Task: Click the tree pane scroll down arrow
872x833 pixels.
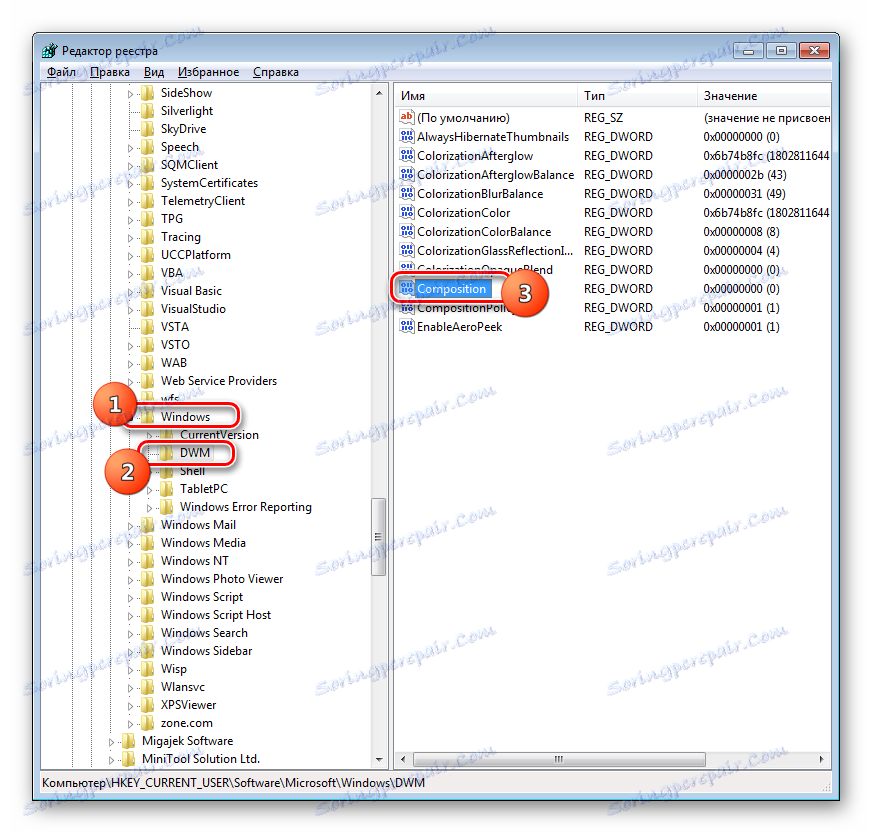Action: pyautogui.click(x=379, y=759)
